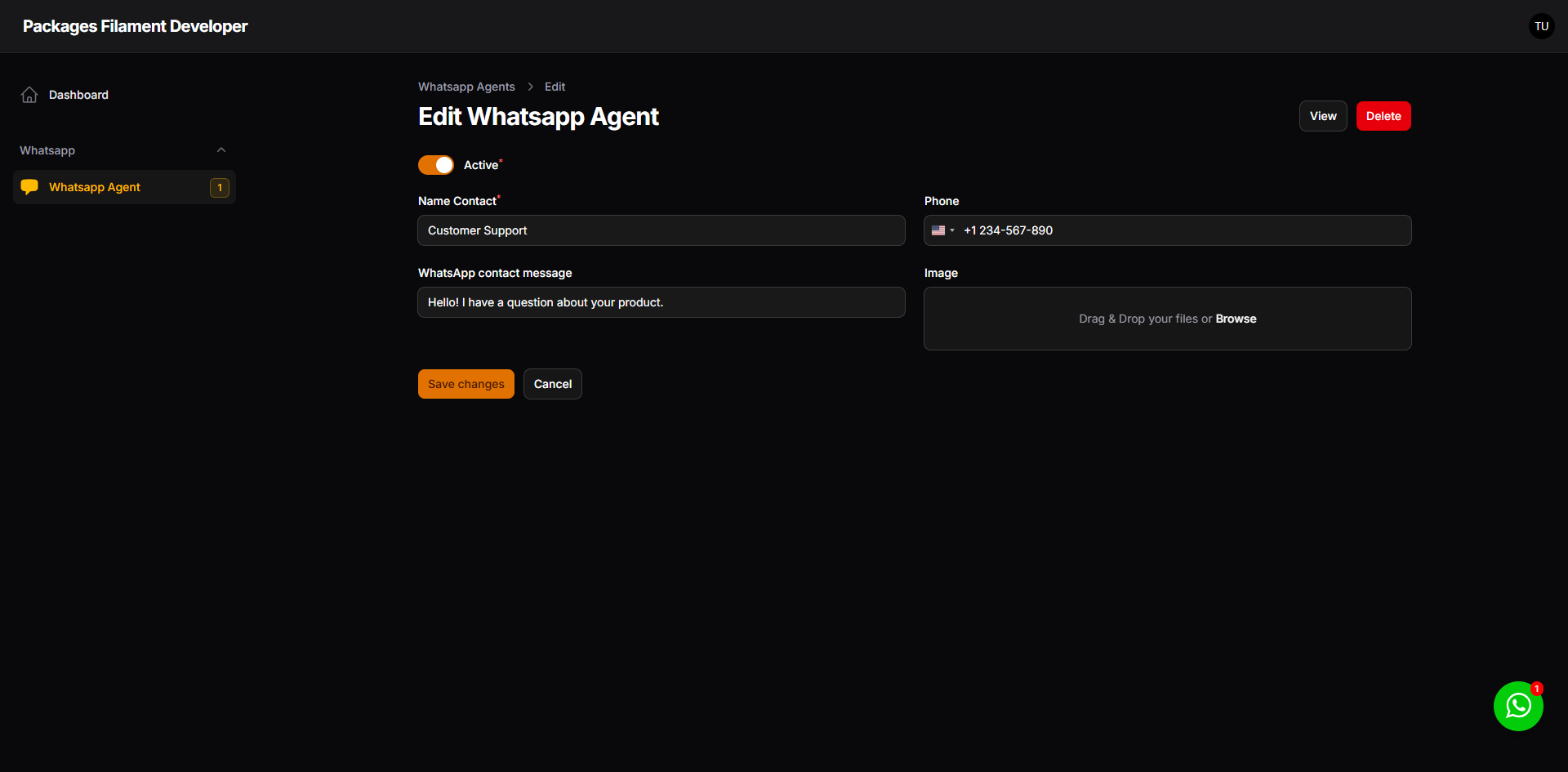The width and height of the screenshot is (1568, 772).
Task: Click the Cancel button
Action: 553,384
